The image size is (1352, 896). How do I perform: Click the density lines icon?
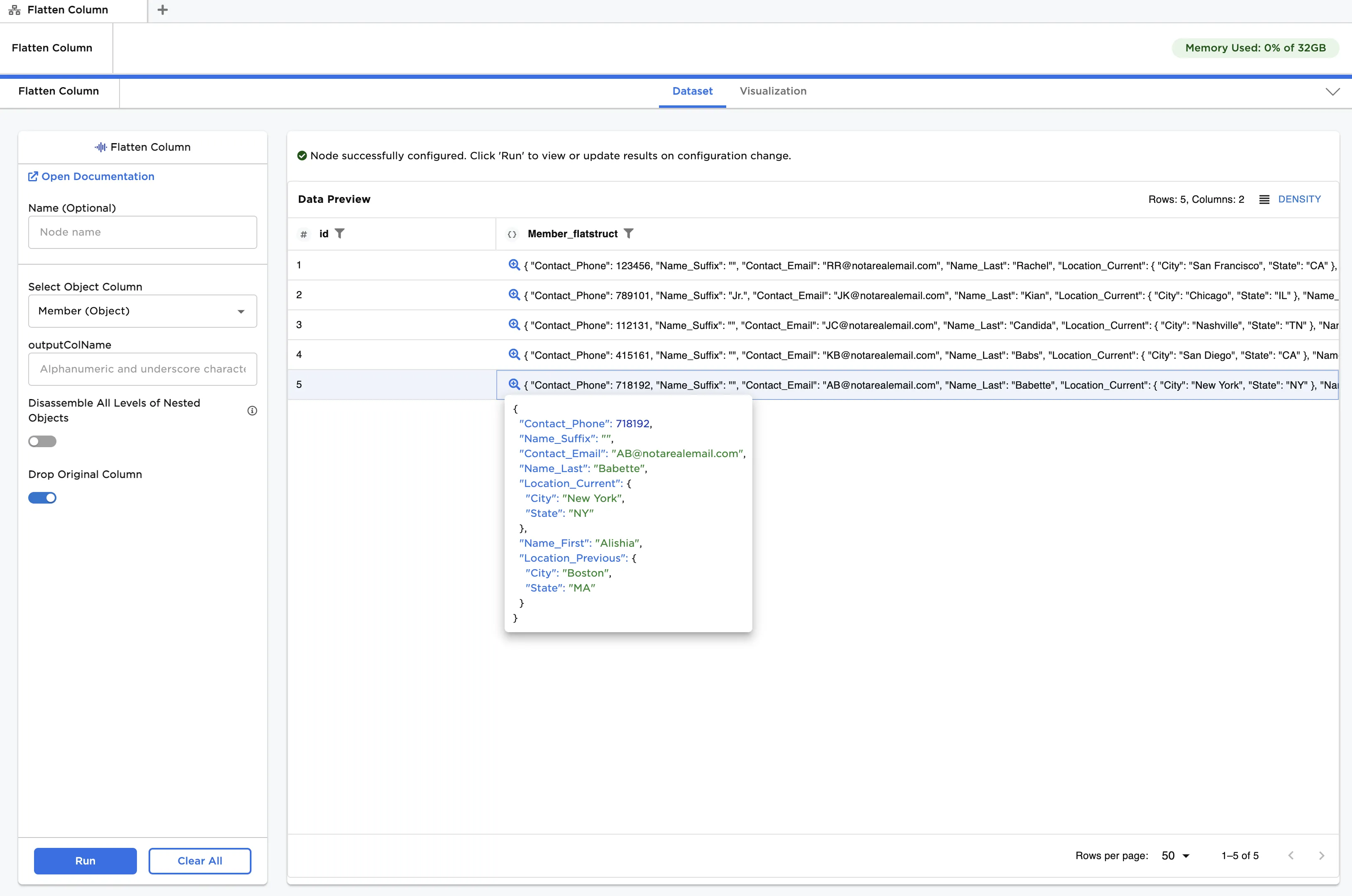[1264, 200]
